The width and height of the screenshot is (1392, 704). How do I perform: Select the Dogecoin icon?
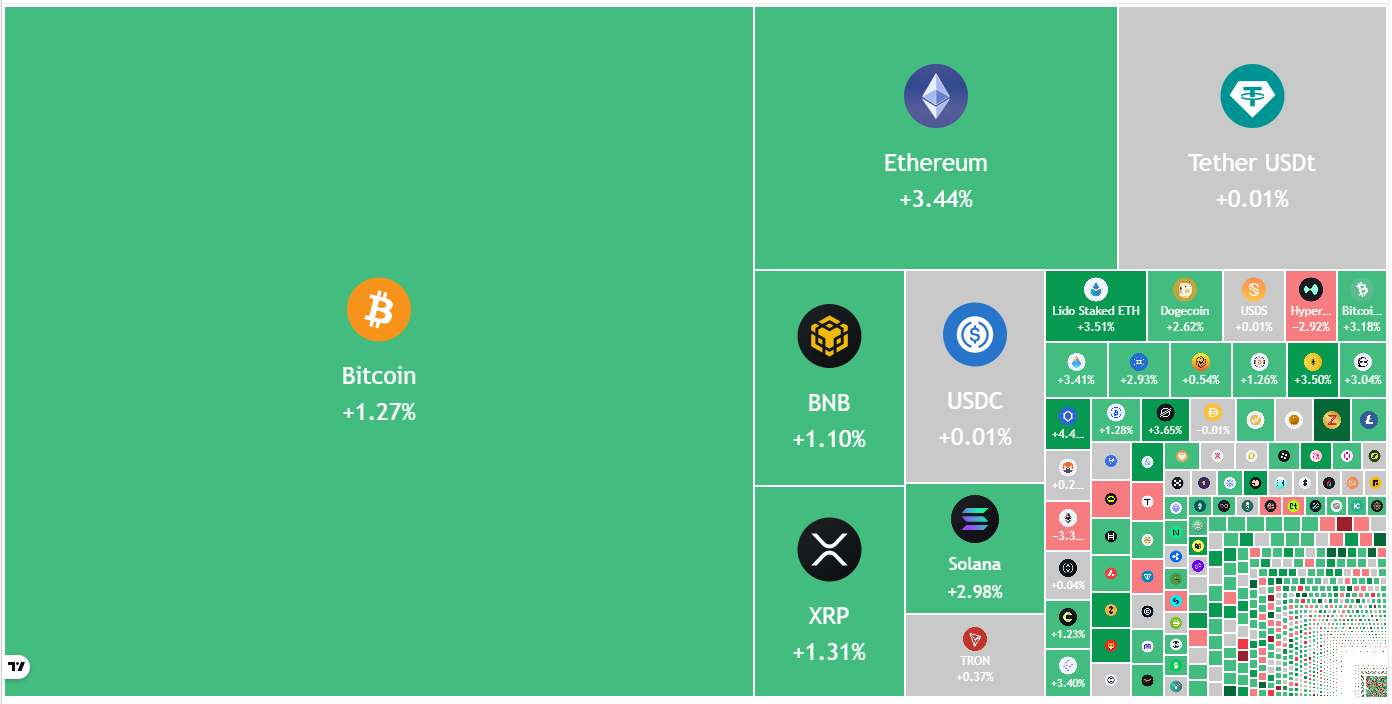1184,290
